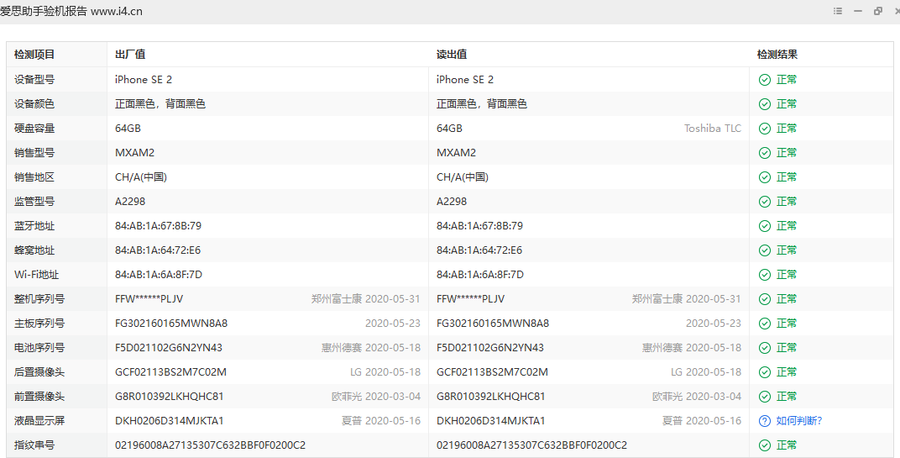Click green check icon in 前置摄像头 row
Screen dimensions: 900x458
(x=765, y=397)
